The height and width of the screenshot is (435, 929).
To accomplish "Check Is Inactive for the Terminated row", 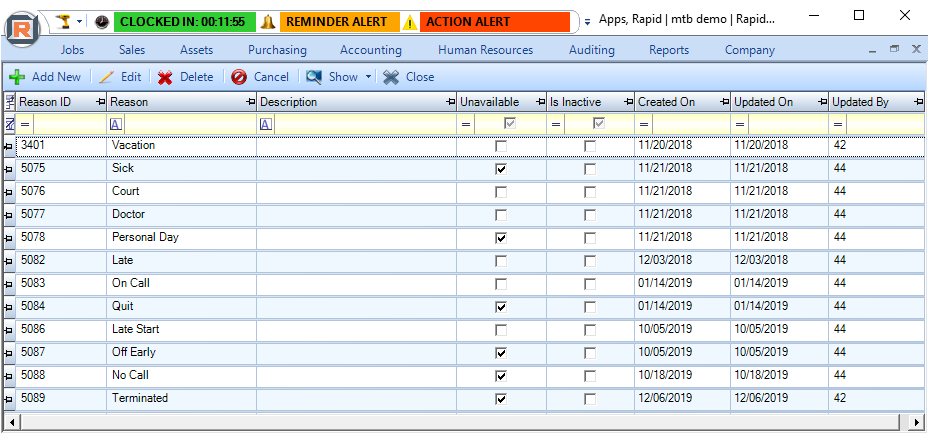I will (x=590, y=399).
